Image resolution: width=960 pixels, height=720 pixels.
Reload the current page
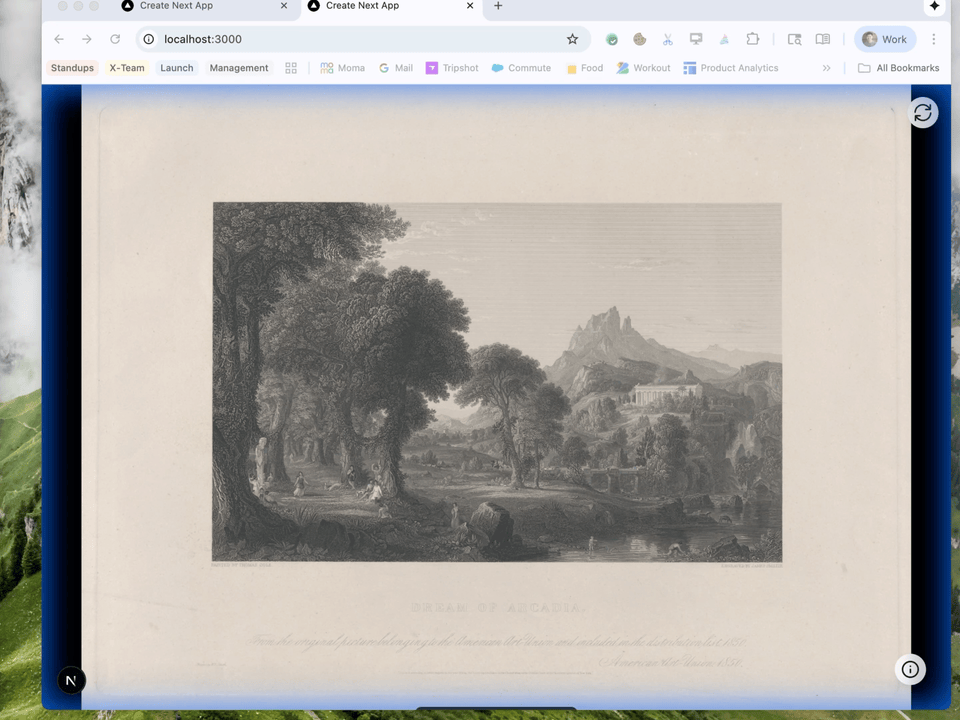coord(115,39)
